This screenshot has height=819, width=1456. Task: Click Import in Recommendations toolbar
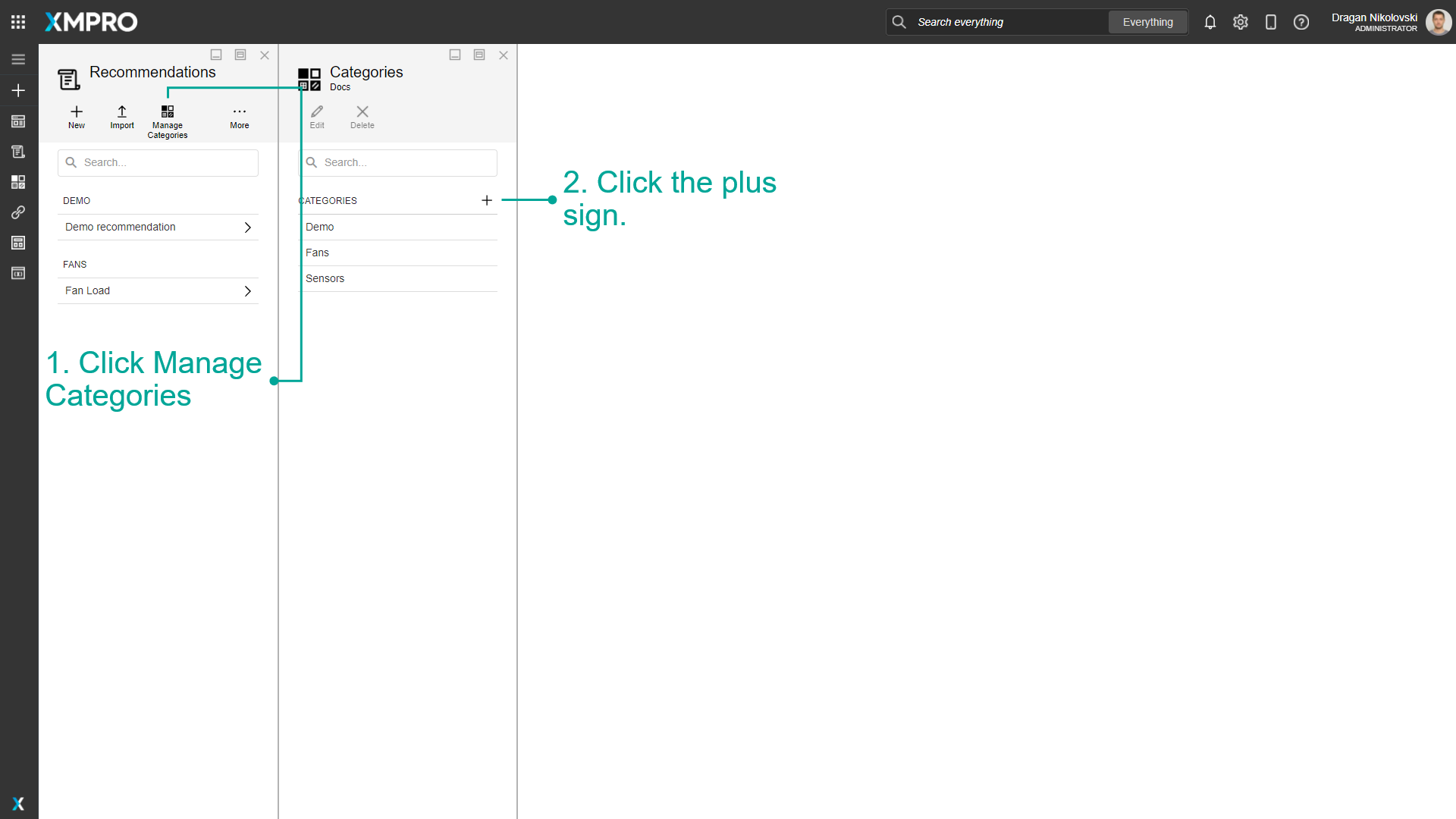(122, 117)
